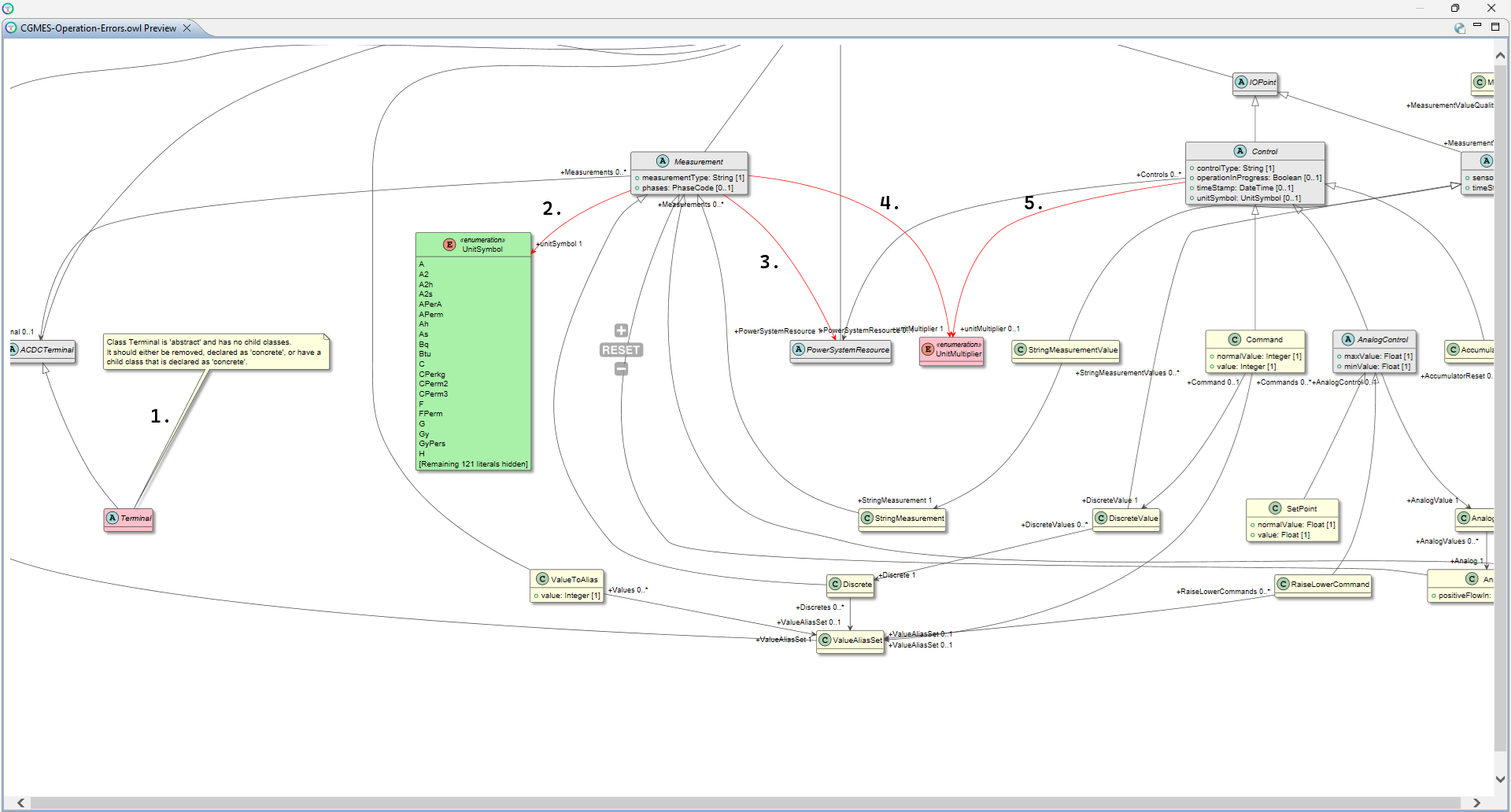The width and height of the screenshot is (1511, 812).
Task: Click the horizontal scrollbar right arrow
Action: pyautogui.click(x=1476, y=803)
